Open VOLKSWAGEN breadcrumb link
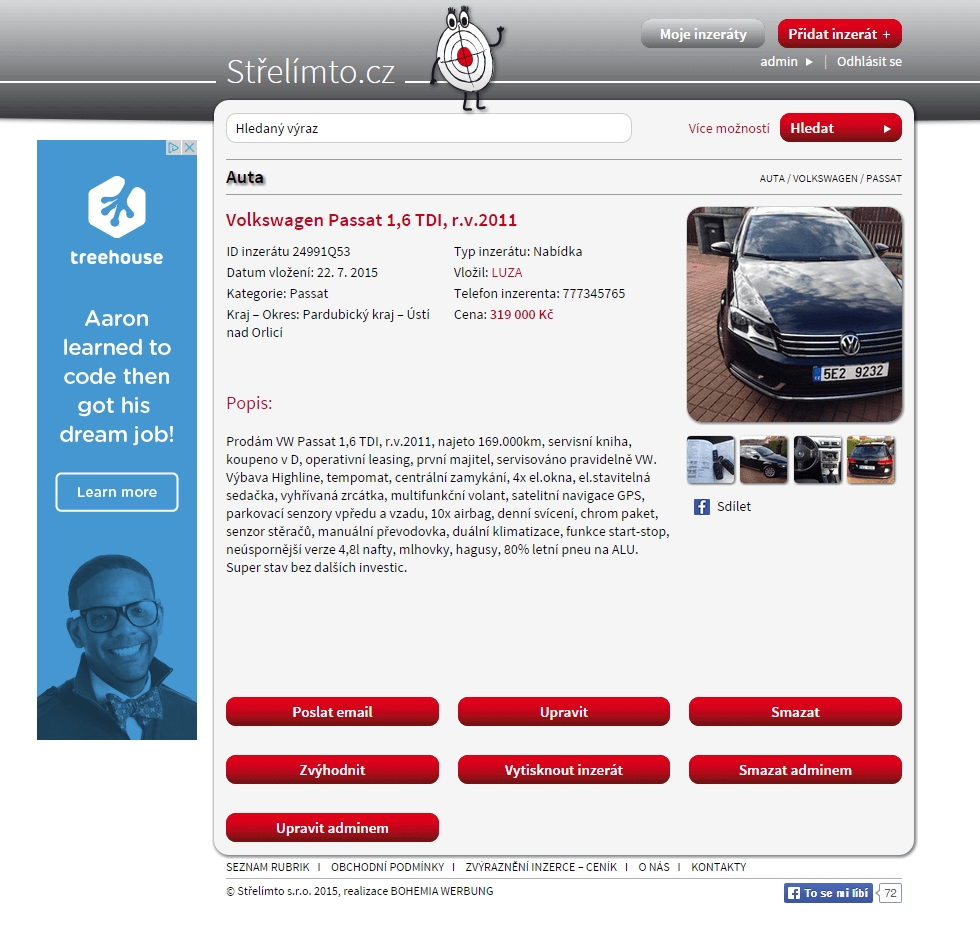Viewport: 980px width, 939px height. point(825,178)
